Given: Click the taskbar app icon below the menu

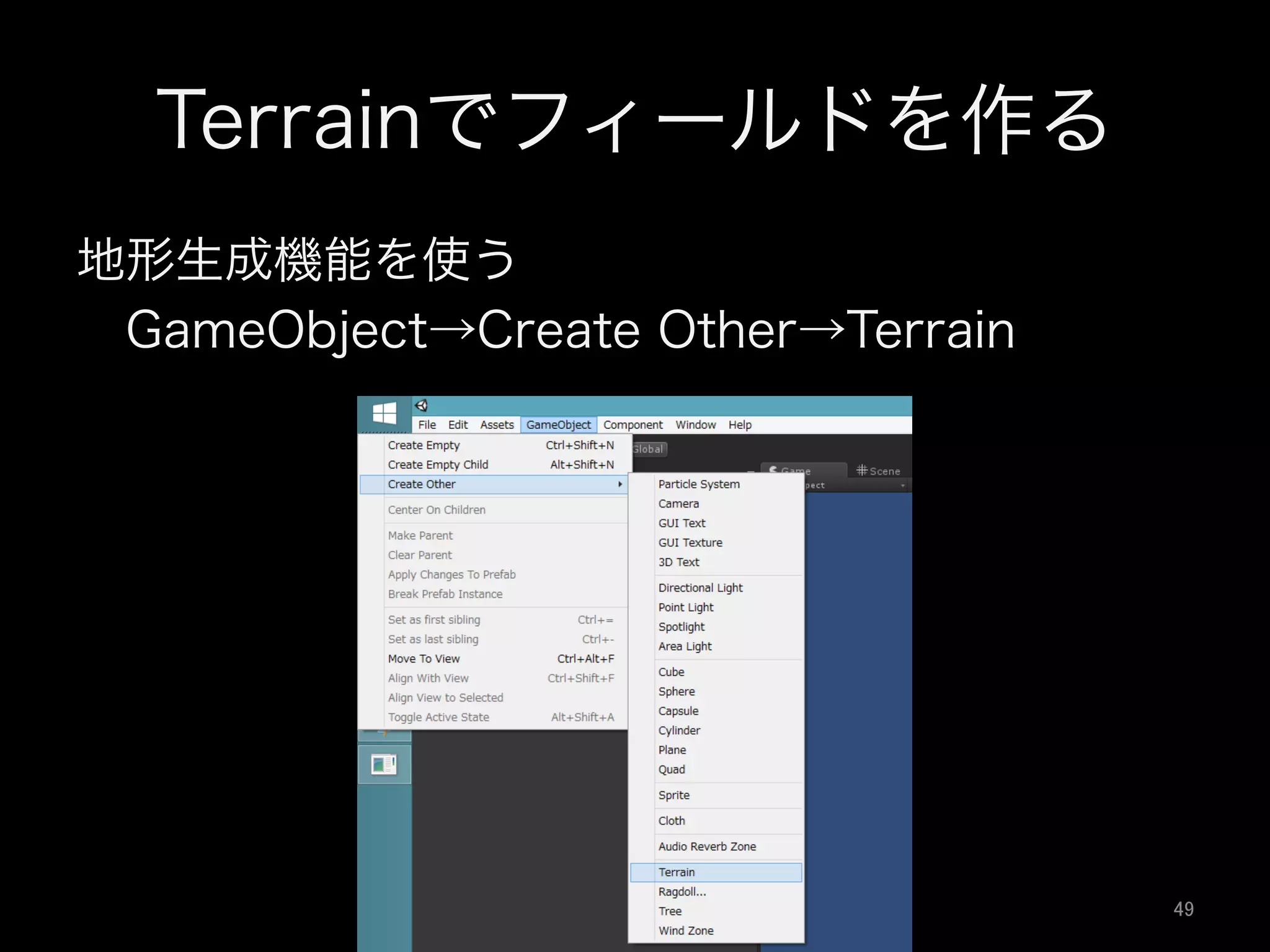Looking at the screenshot, I should pyautogui.click(x=384, y=764).
